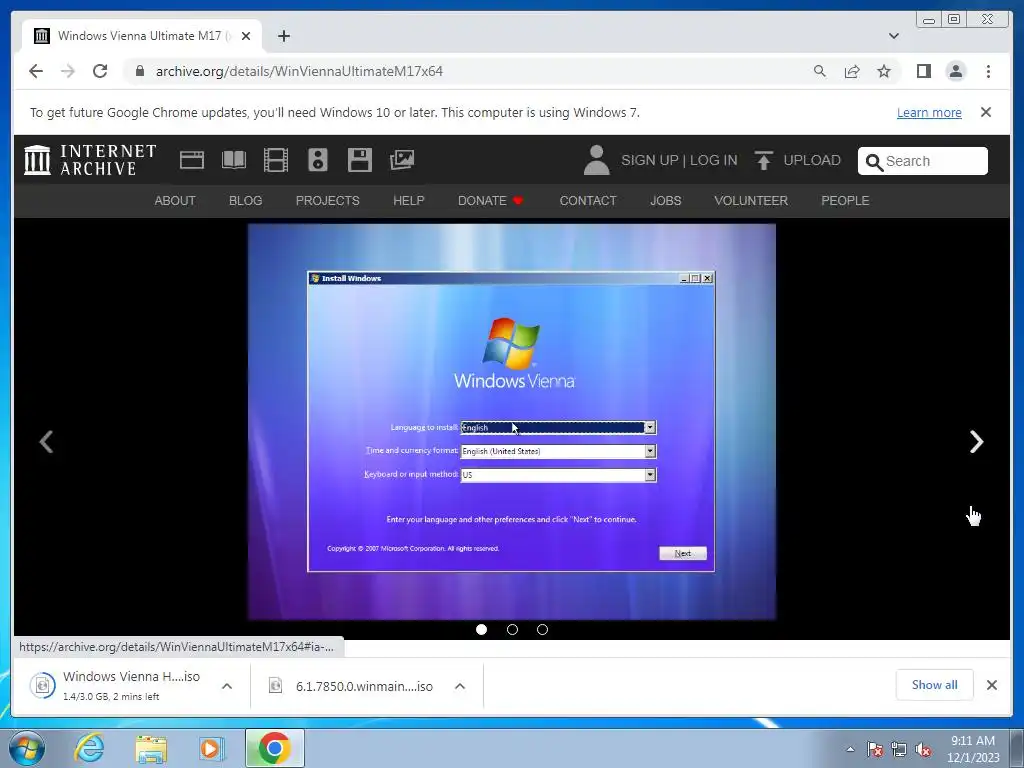Click the muted volume tray icon
The height and width of the screenshot is (768, 1024).
click(x=923, y=750)
